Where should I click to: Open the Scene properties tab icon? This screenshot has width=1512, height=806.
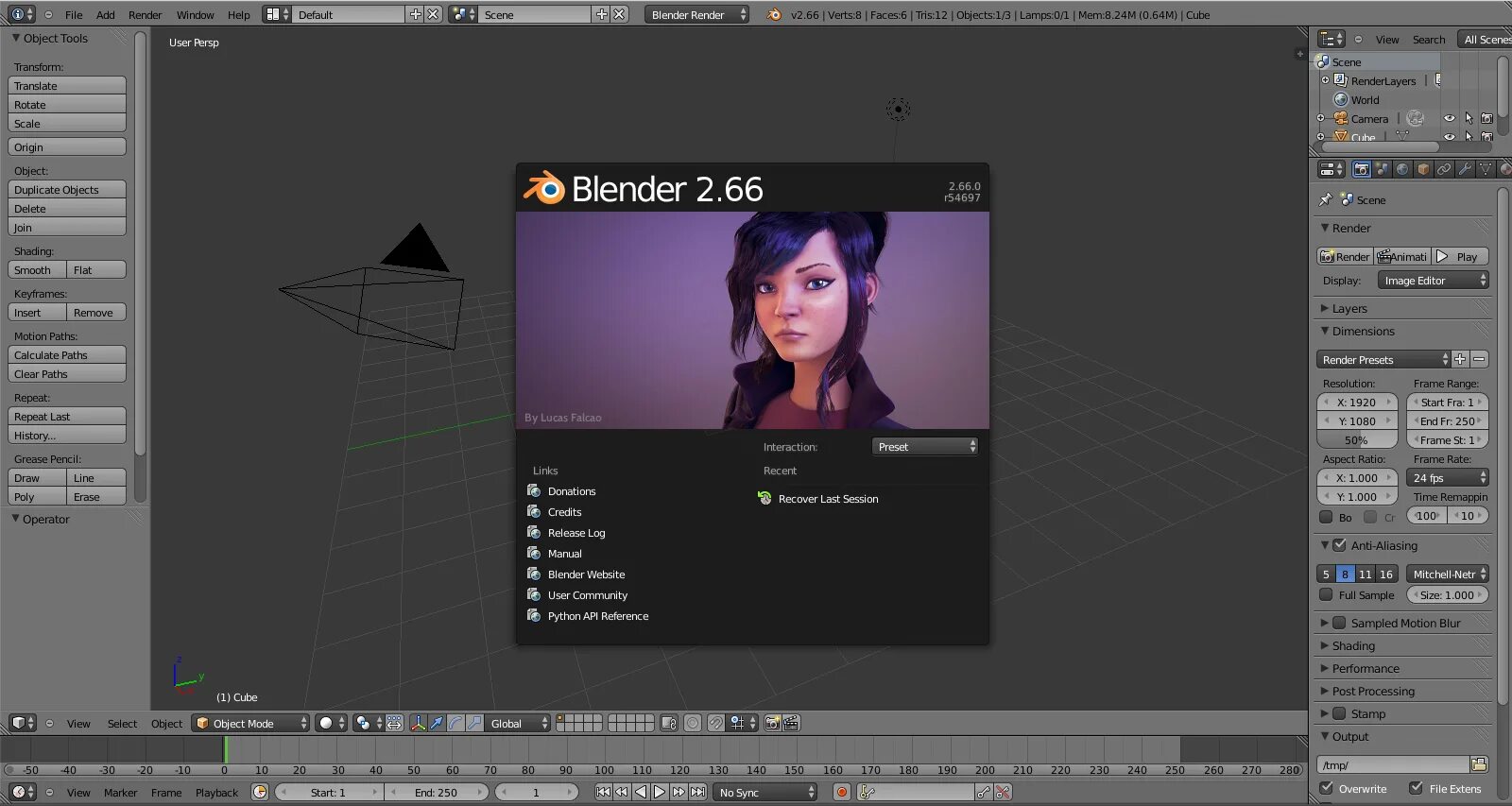pos(1382,169)
